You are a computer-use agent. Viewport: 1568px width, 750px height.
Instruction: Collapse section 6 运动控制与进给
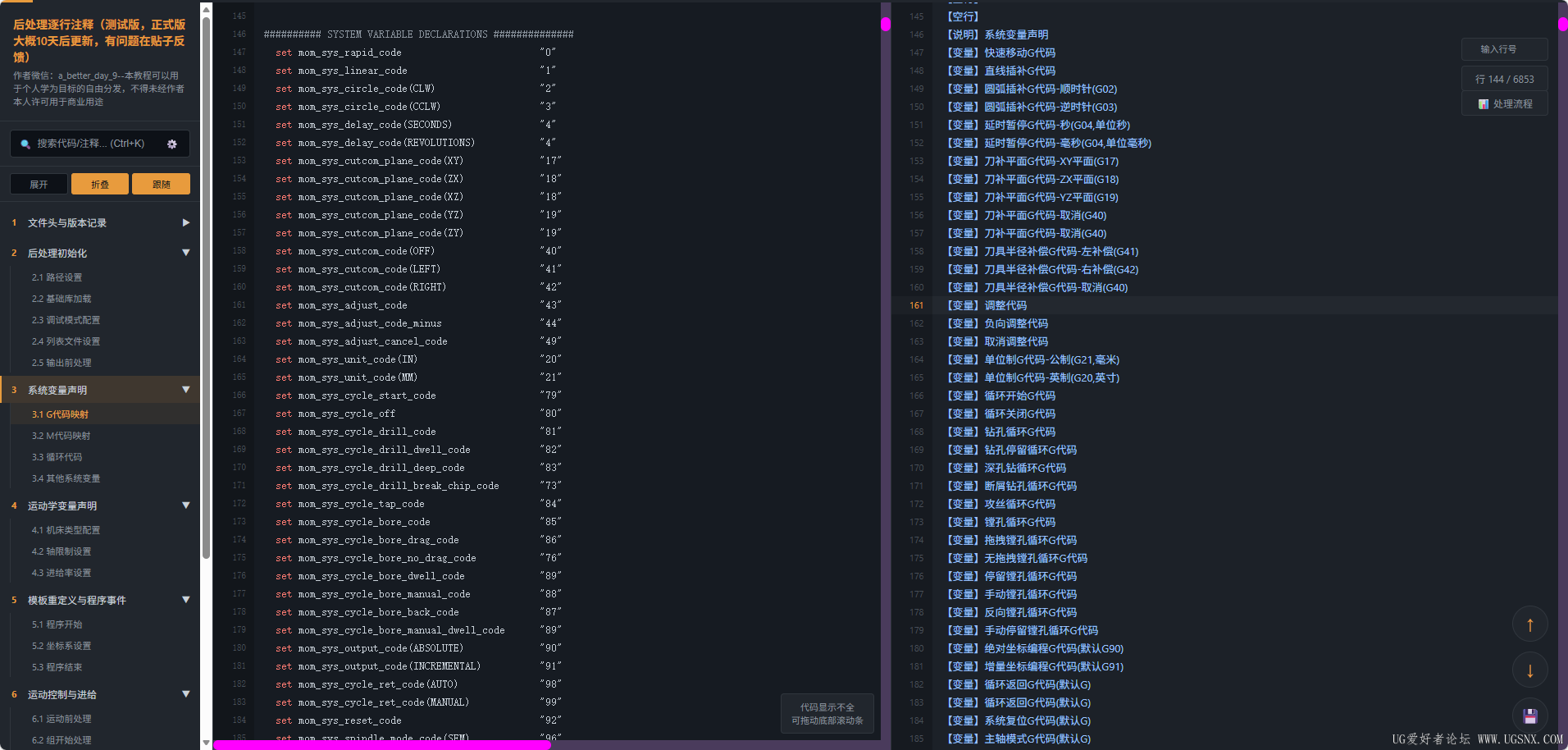click(186, 694)
